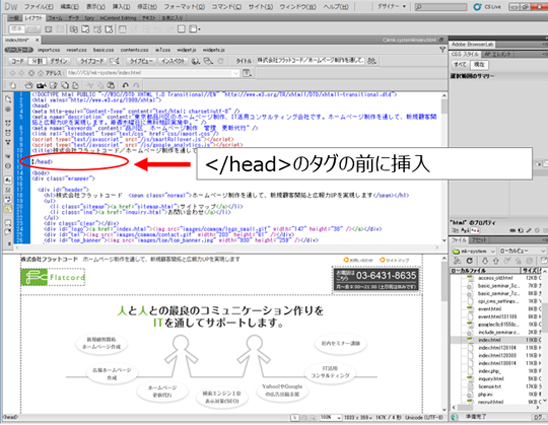The image size is (548, 425).
Task: Toggle インスペクト mode
Action: pyautogui.click(x=173, y=61)
